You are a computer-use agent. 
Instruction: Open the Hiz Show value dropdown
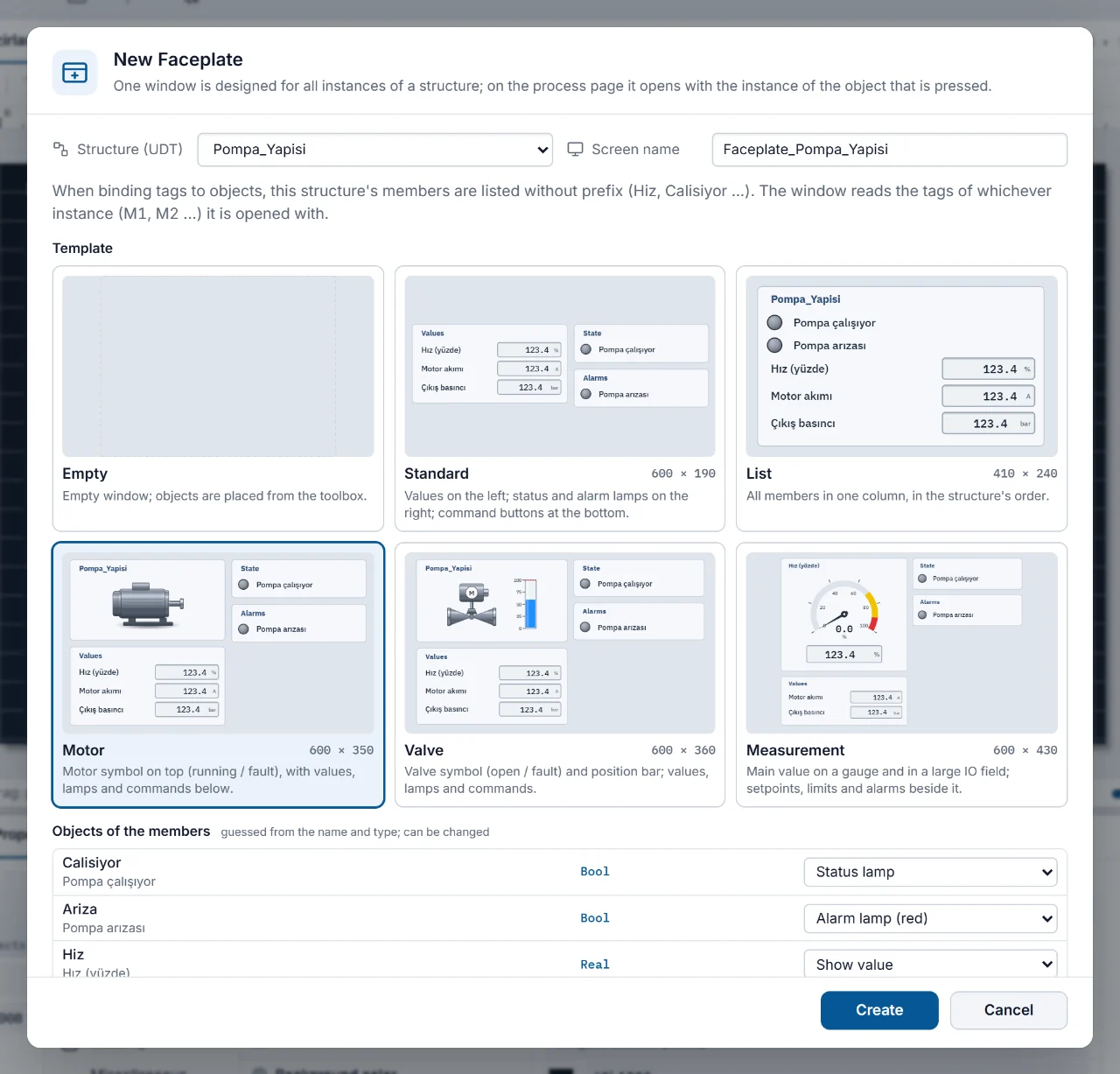tap(930, 964)
